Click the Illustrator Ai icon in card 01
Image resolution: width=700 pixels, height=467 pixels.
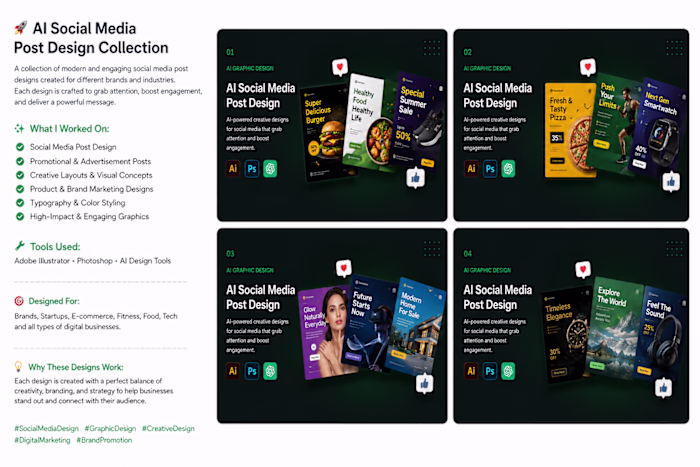click(233, 169)
